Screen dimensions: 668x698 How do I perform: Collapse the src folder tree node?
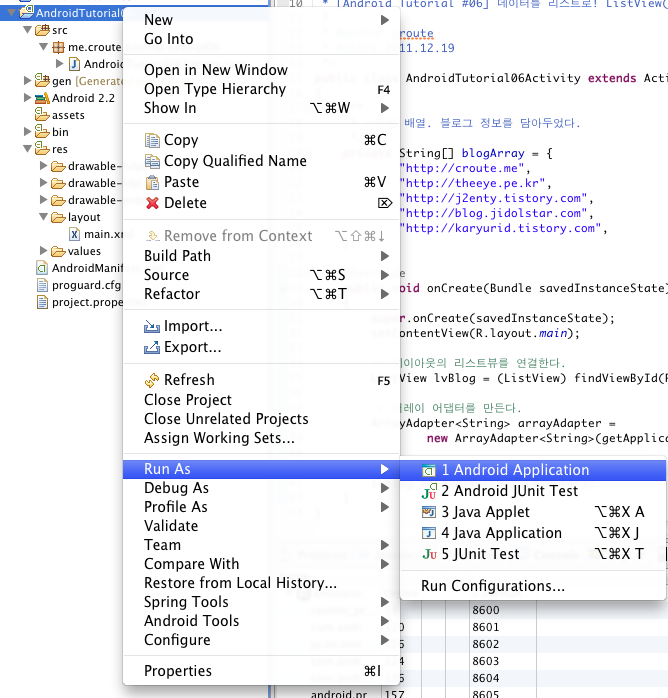tap(28, 30)
